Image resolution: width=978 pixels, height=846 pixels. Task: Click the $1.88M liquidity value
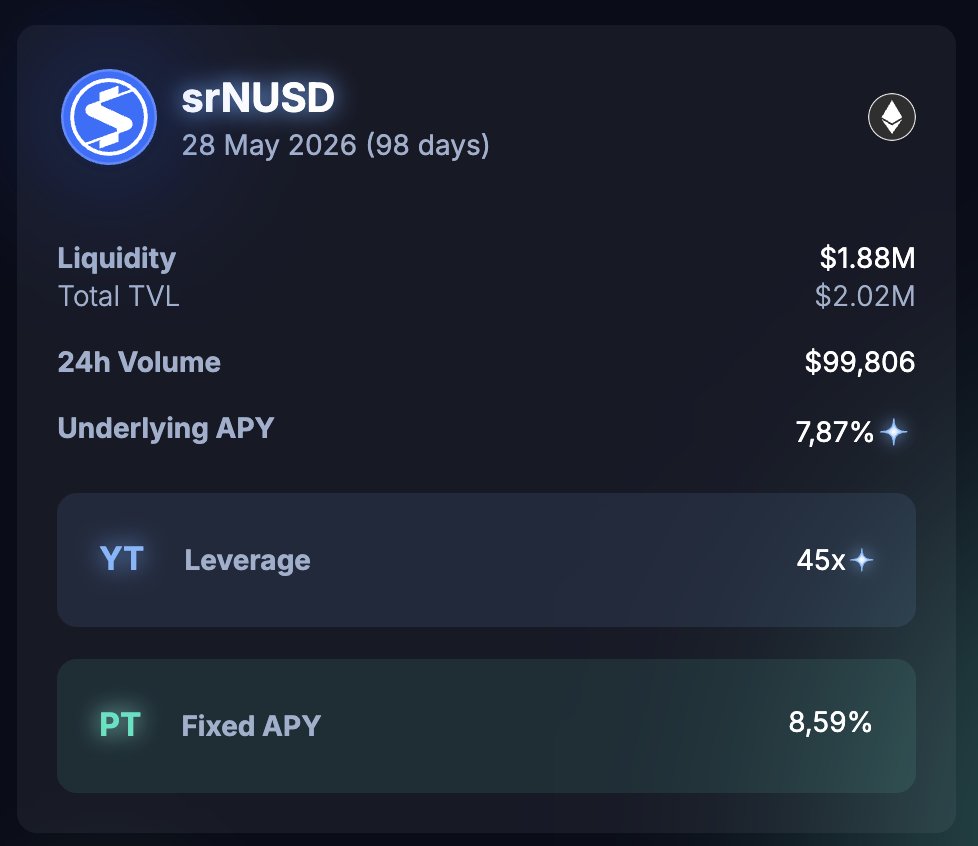[867, 258]
